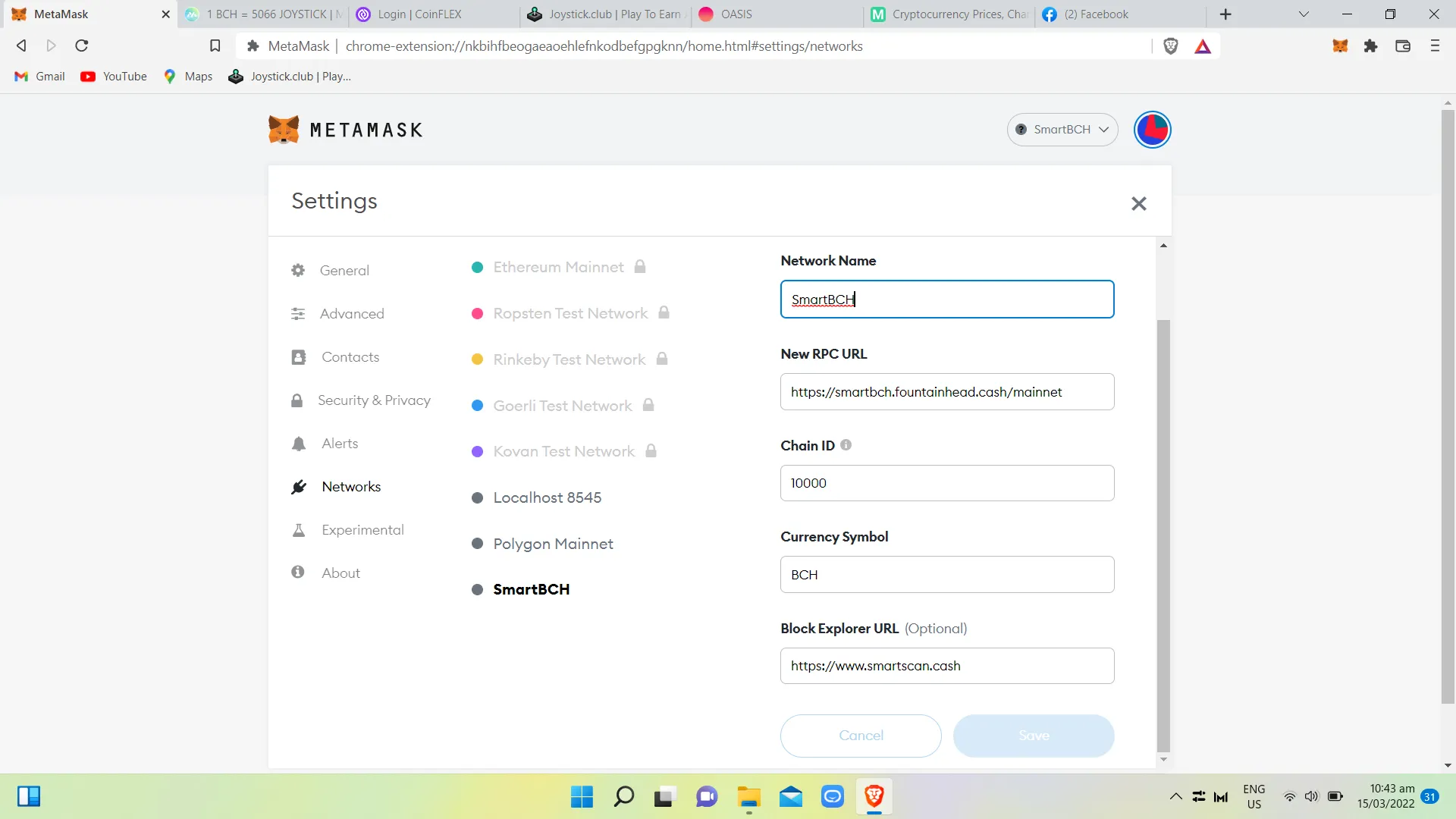Open the tab search chevron
Image resolution: width=1456 pixels, height=819 pixels.
[x=1304, y=14]
